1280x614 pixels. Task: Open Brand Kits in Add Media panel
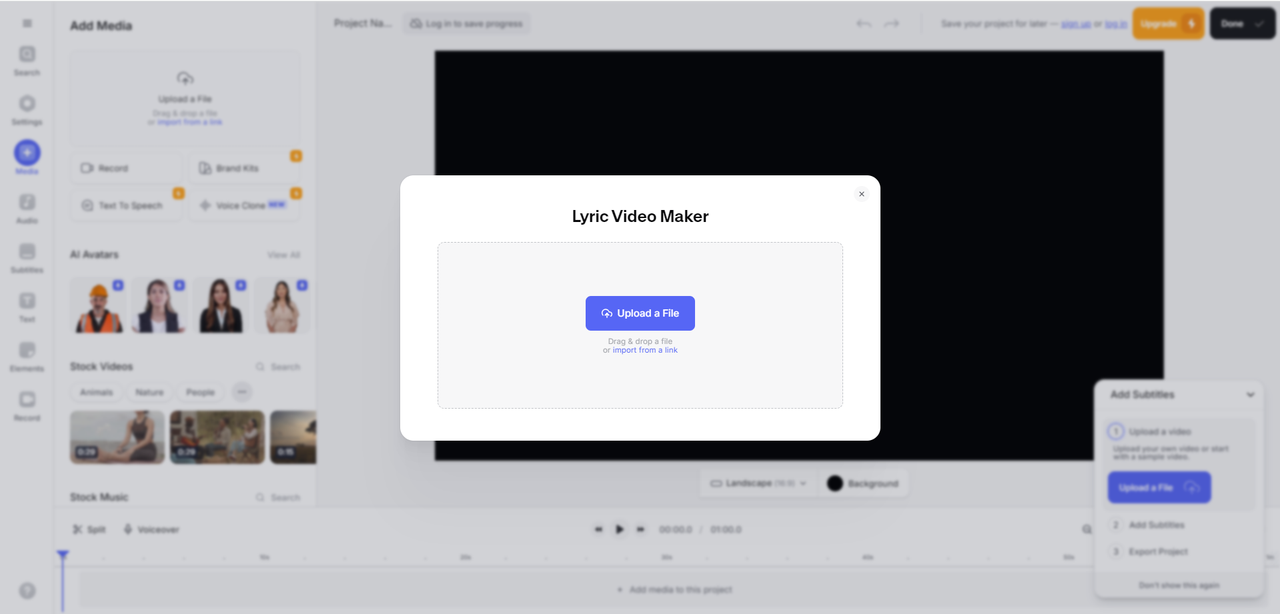[244, 168]
